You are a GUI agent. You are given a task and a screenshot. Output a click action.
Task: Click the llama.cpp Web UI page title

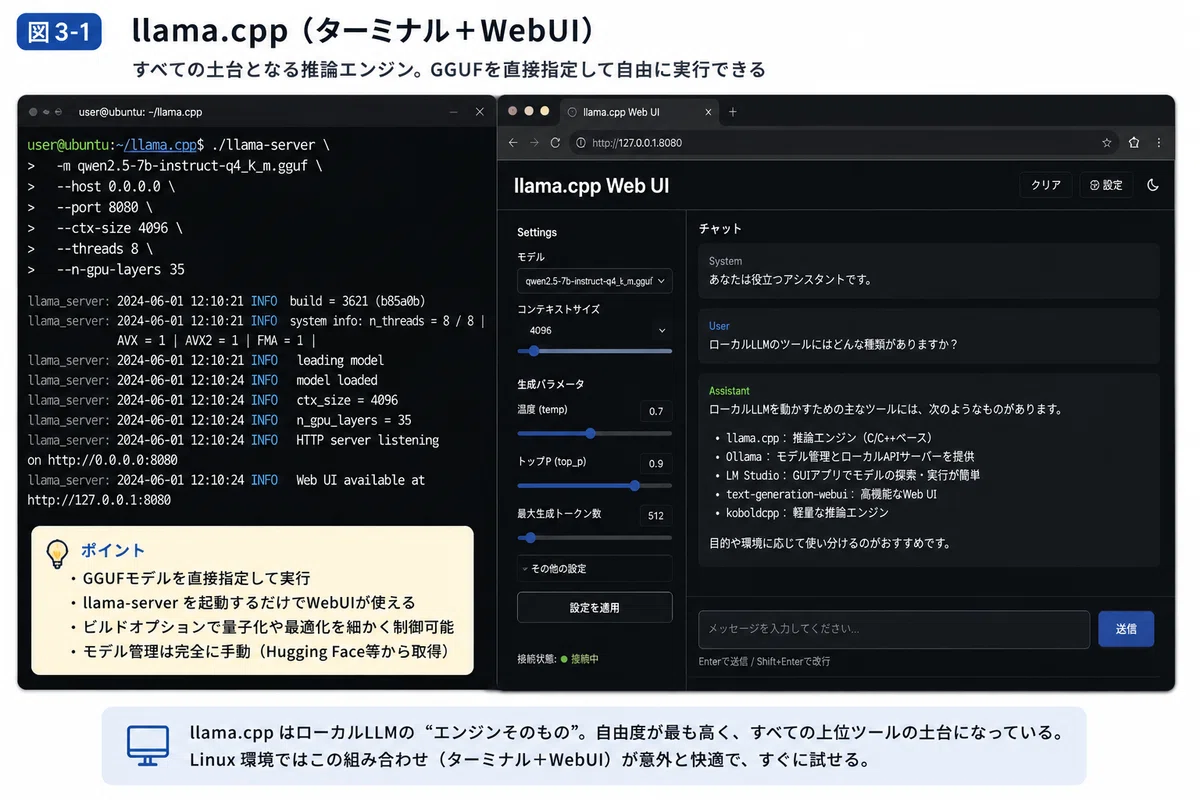(x=591, y=185)
